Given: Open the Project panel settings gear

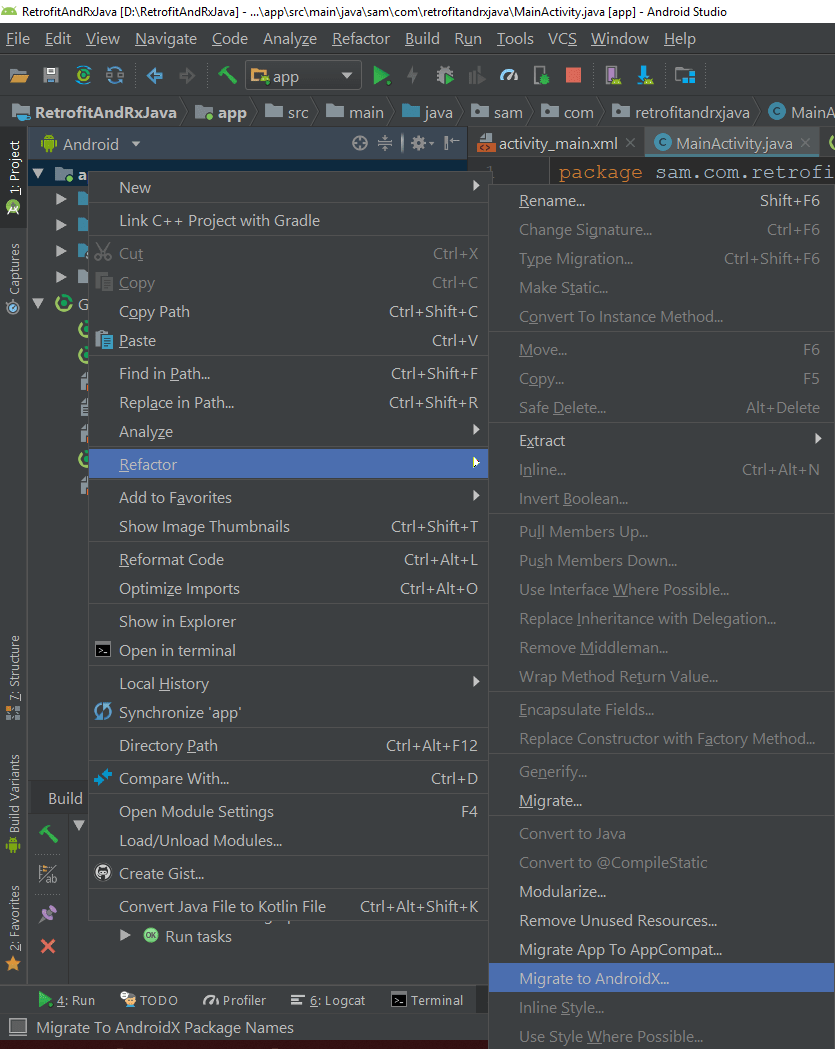Looking at the screenshot, I should point(422,143).
